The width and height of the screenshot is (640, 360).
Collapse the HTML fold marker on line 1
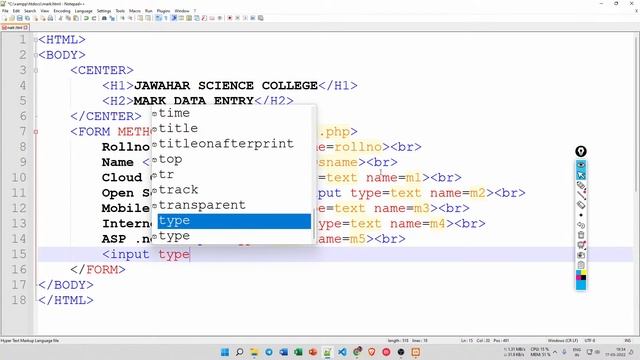(x=36, y=40)
